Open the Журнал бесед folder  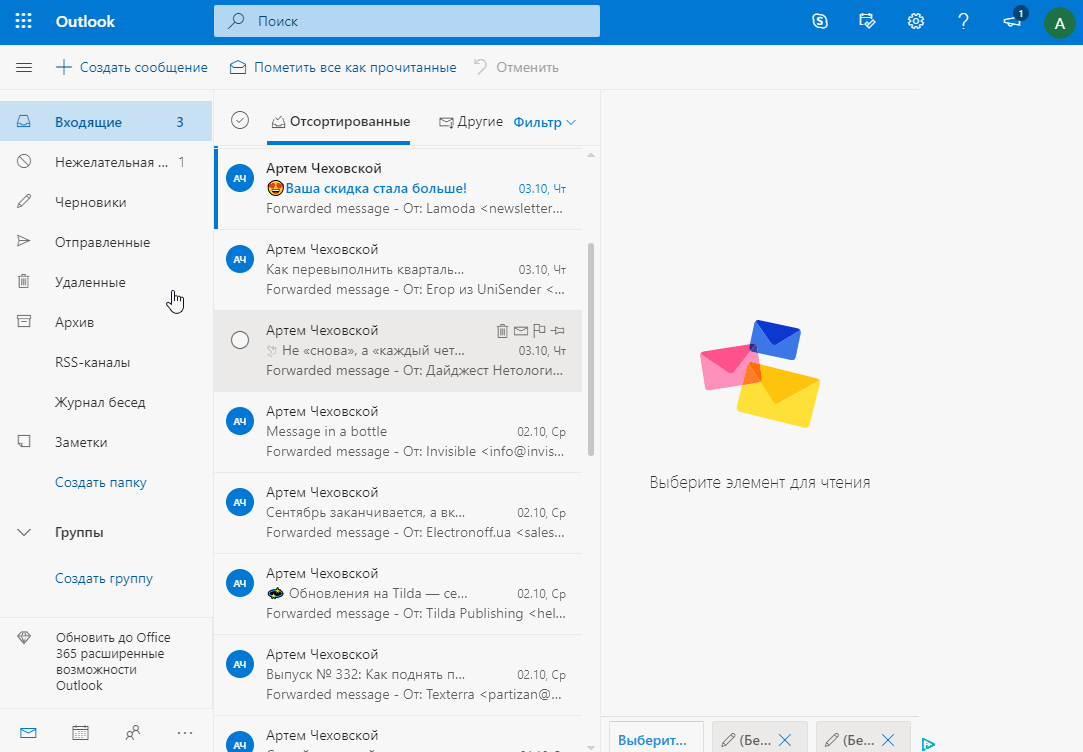coord(106,403)
